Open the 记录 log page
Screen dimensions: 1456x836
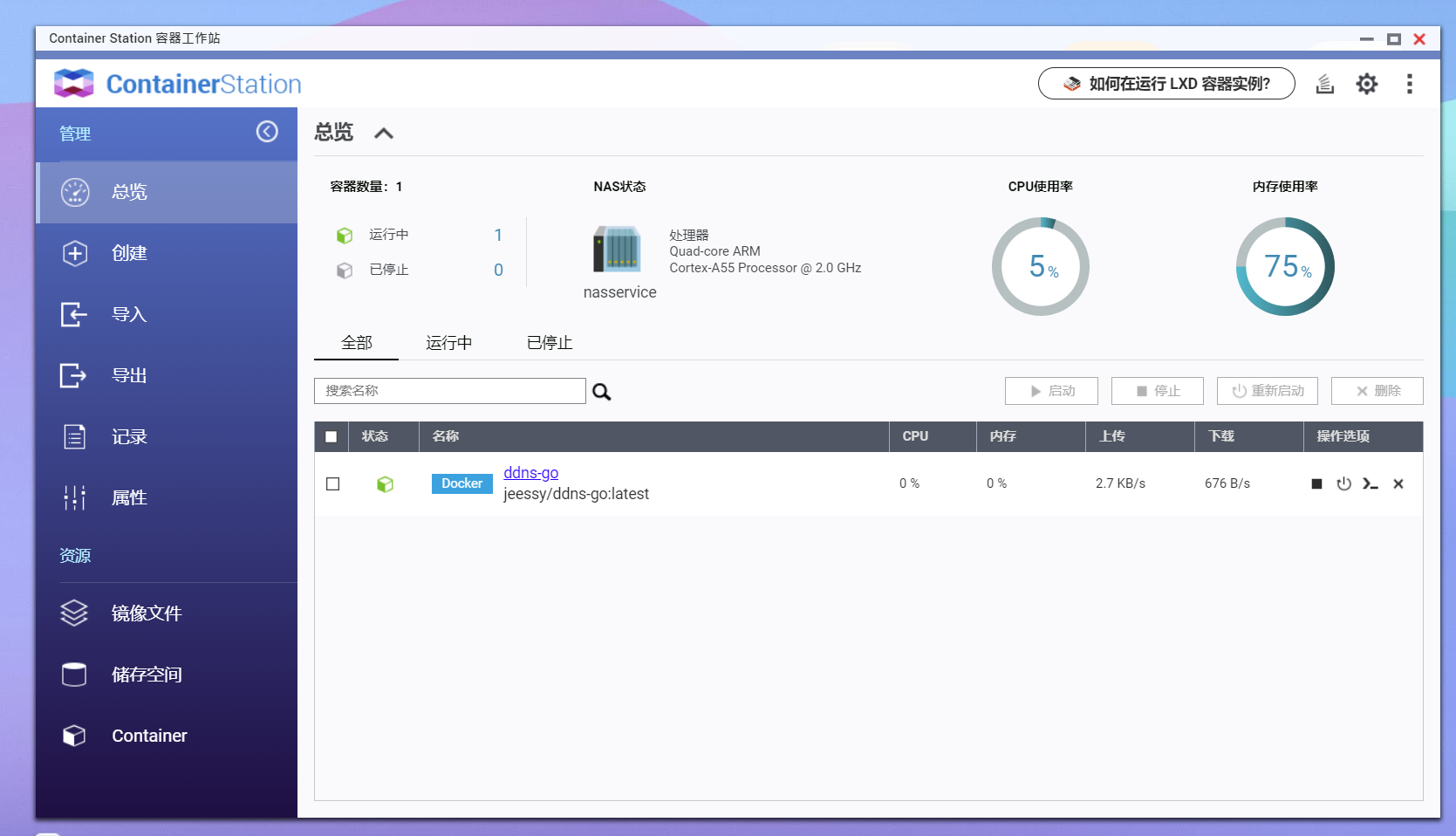(x=167, y=436)
